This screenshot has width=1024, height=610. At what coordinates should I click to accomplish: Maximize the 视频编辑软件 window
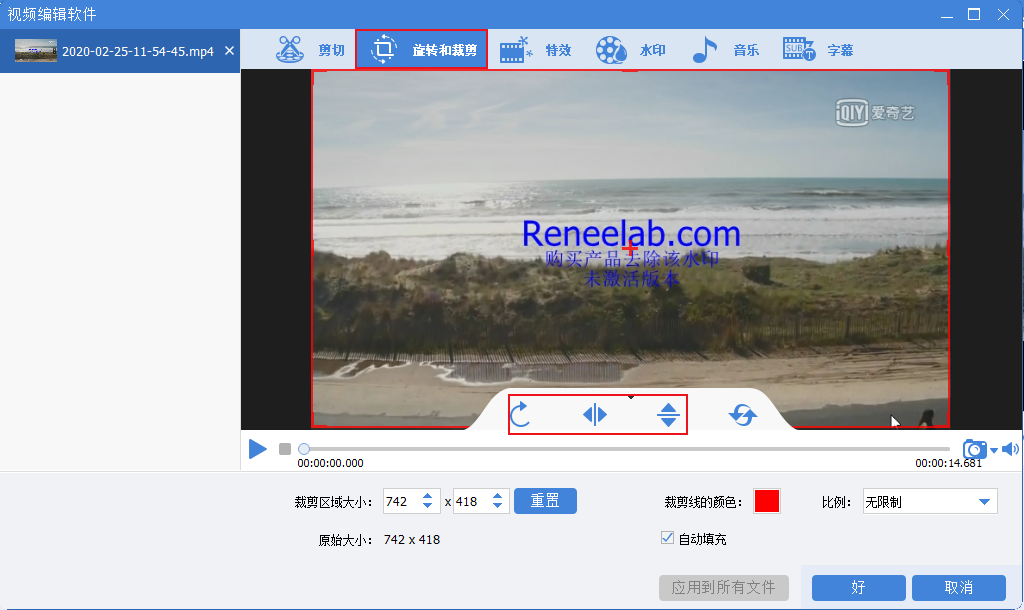click(974, 14)
